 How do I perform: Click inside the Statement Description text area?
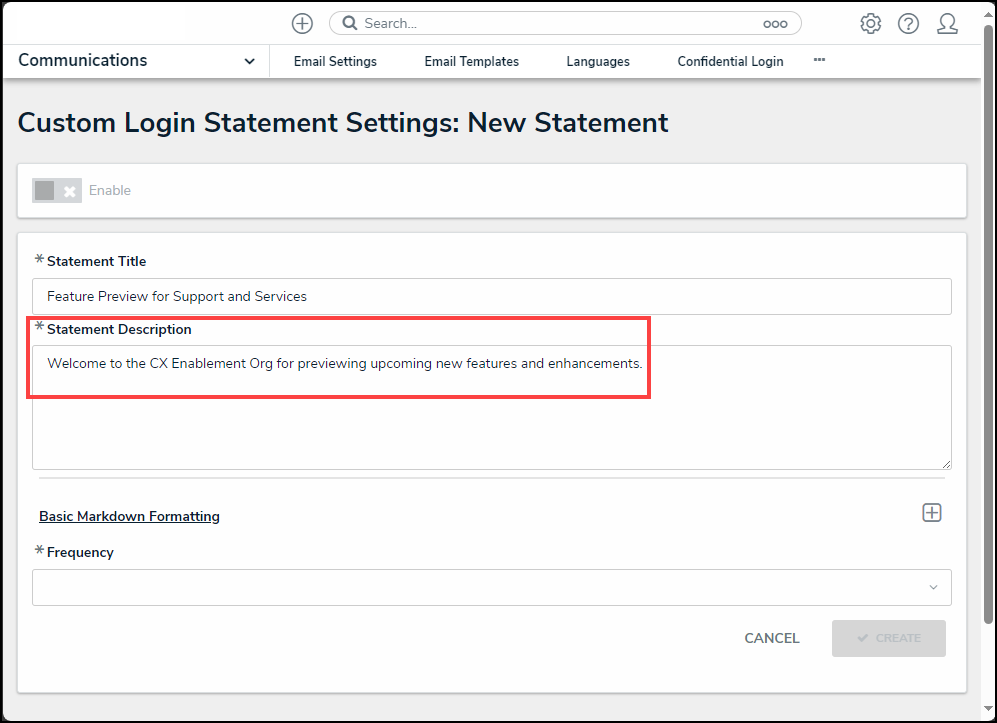(491, 420)
